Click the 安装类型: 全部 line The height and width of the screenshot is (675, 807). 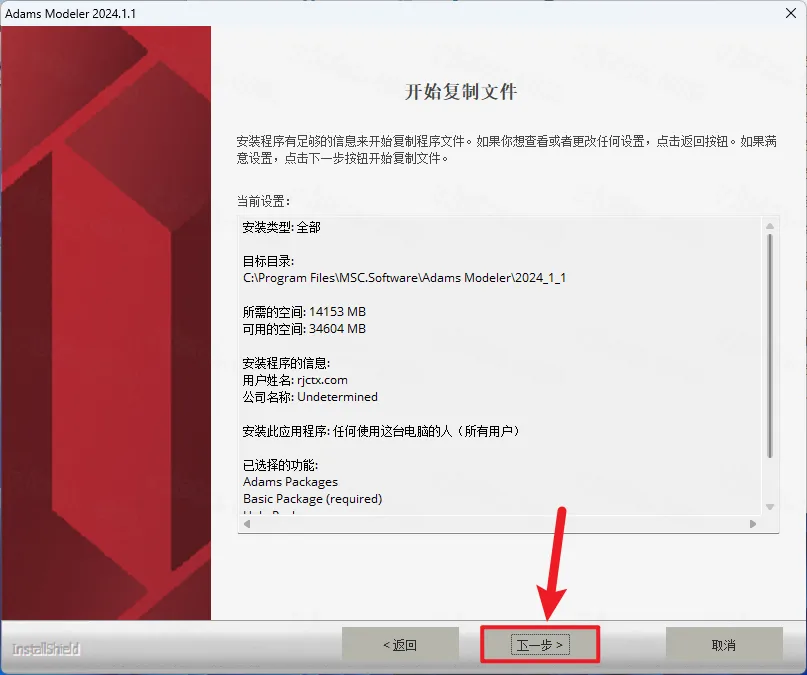[281, 227]
